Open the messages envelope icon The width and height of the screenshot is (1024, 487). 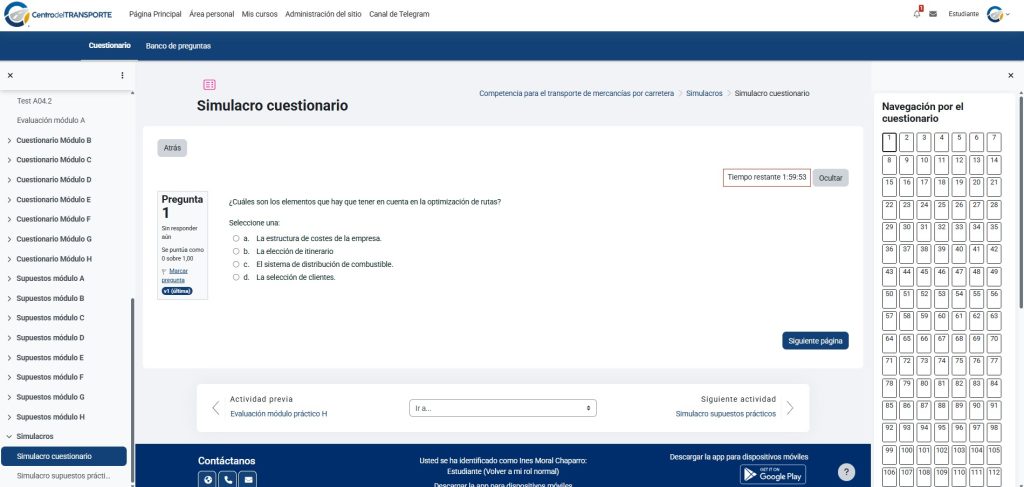[933, 14]
